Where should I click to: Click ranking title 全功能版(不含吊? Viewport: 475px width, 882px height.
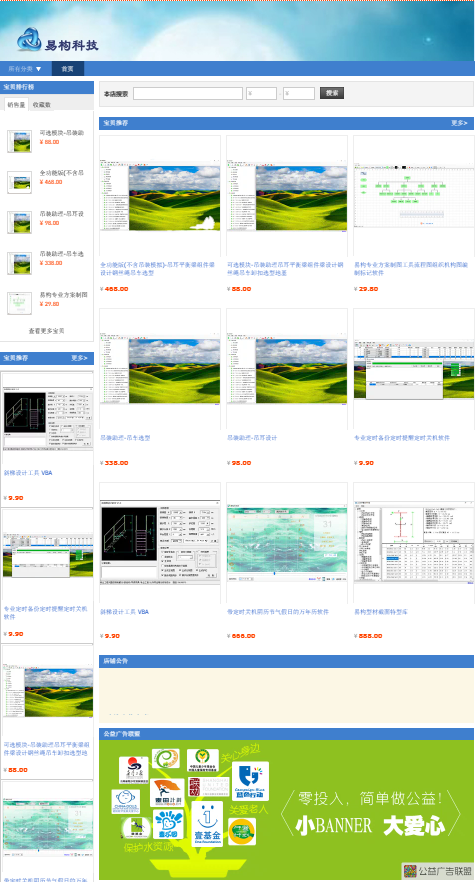pyautogui.click(x=62, y=173)
